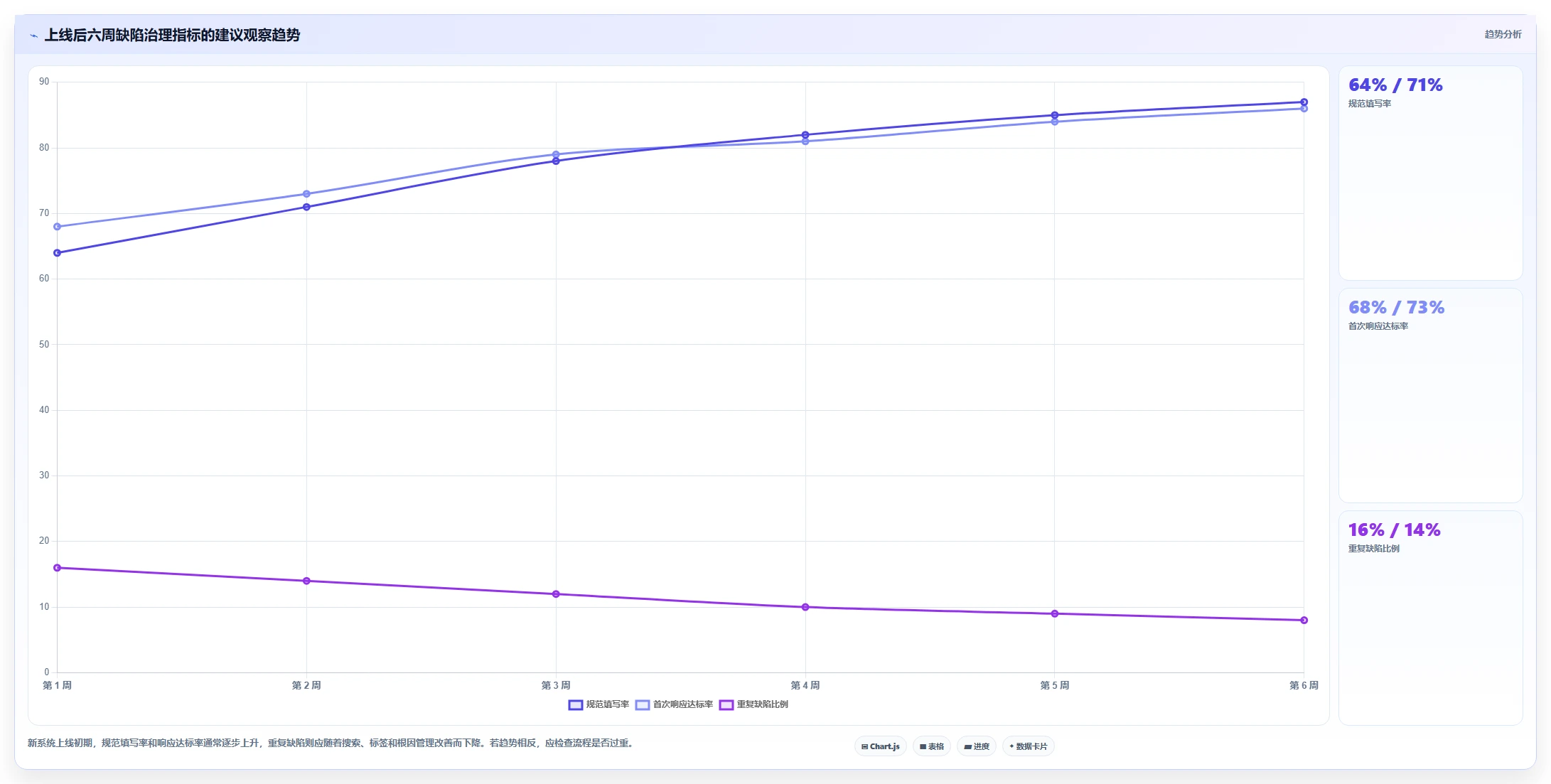Click the 第 6 周 x-axis label
This screenshot has height=784, width=1551.
coord(1304,685)
